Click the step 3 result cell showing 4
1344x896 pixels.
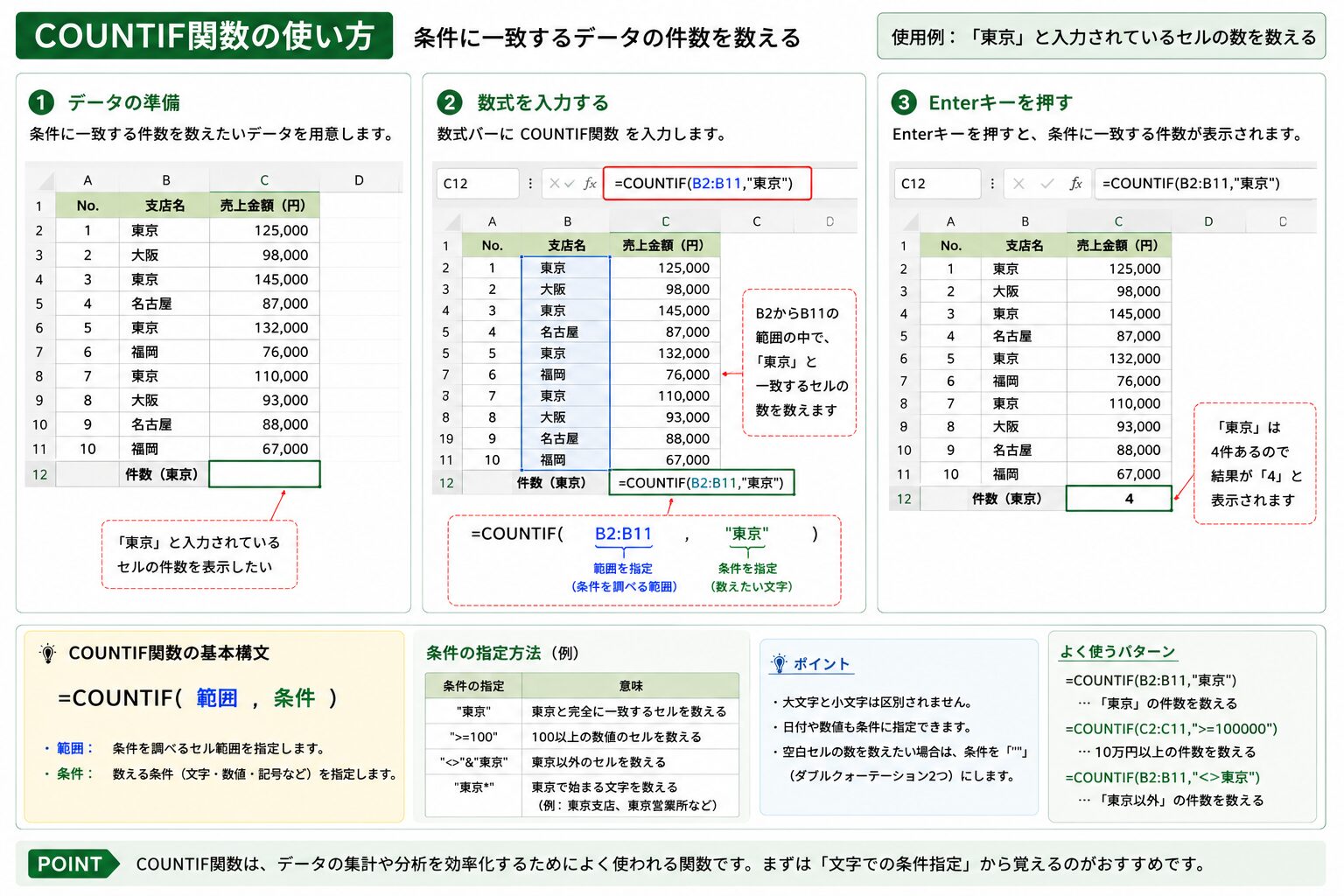click(x=1119, y=499)
